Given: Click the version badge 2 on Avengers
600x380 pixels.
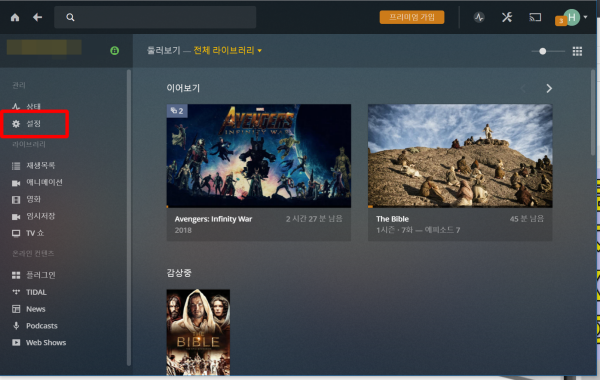Looking at the screenshot, I should click(177, 111).
